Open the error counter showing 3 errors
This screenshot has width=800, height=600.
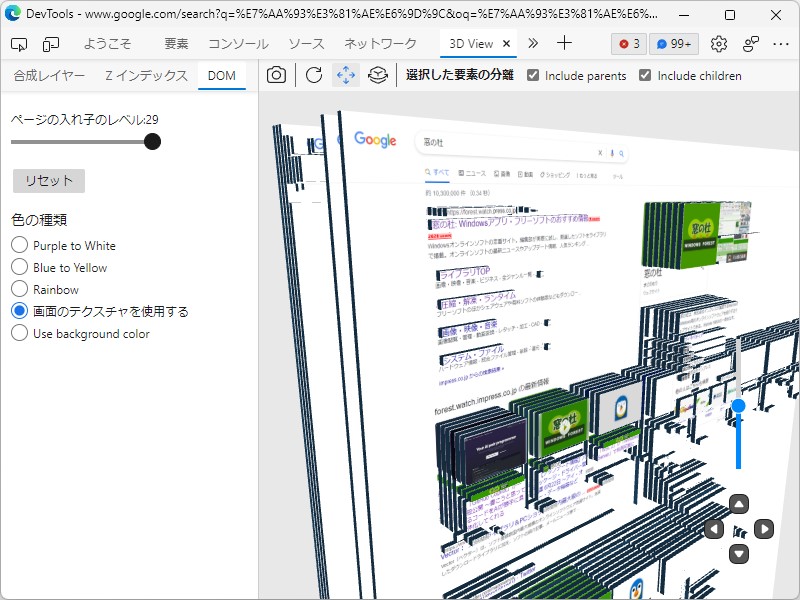click(x=629, y=44)
